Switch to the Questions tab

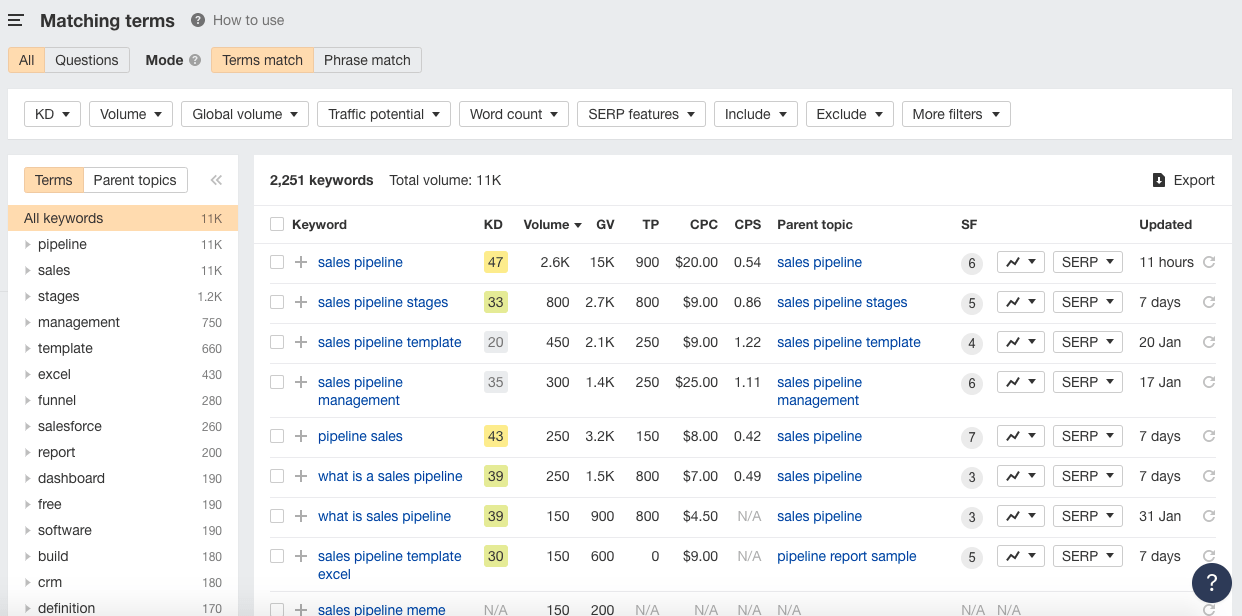coord(87,60)
